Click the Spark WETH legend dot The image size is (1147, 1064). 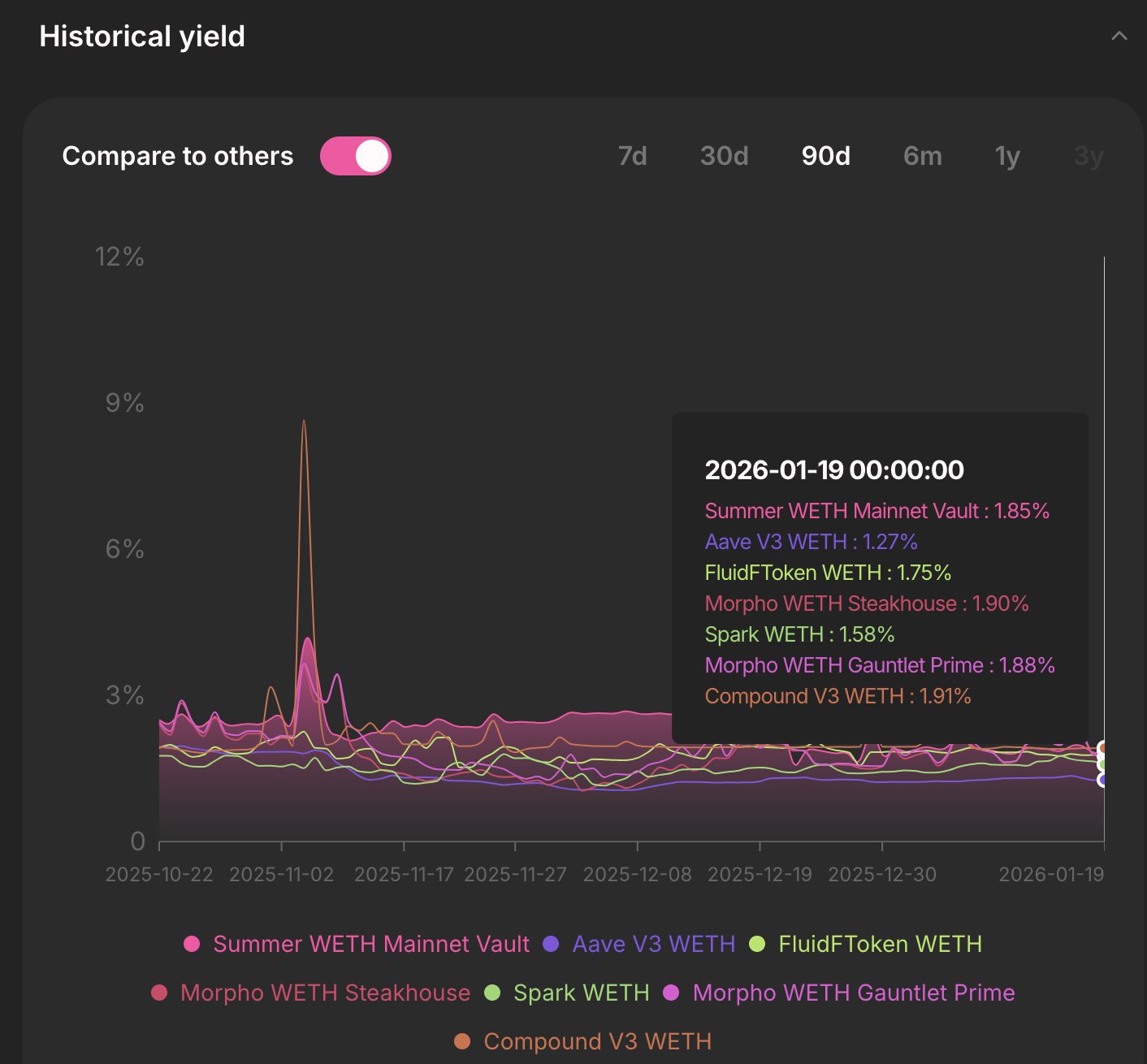492,993
